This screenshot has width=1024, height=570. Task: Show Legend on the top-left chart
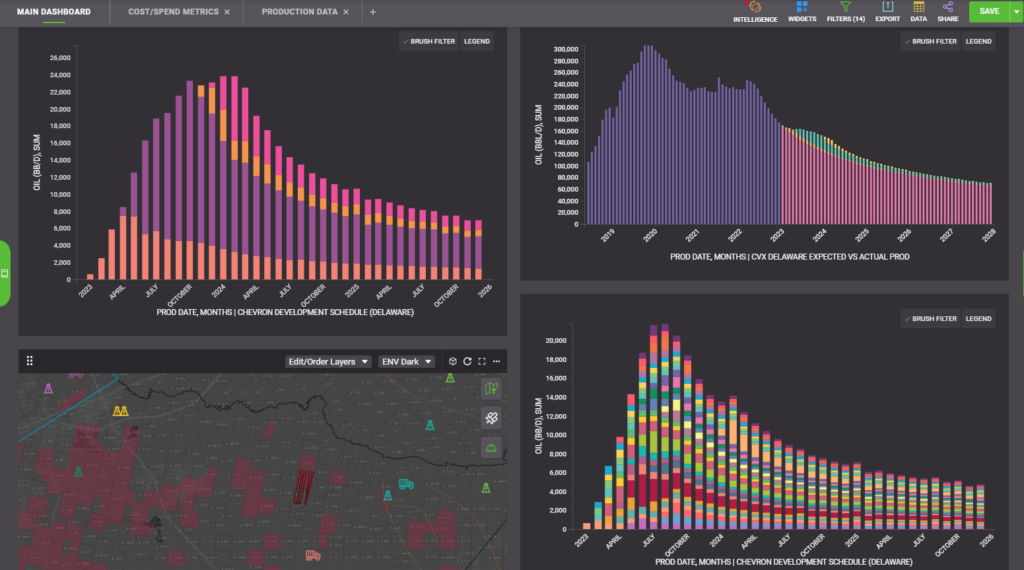pyautogui.click(x=477, y=42)
